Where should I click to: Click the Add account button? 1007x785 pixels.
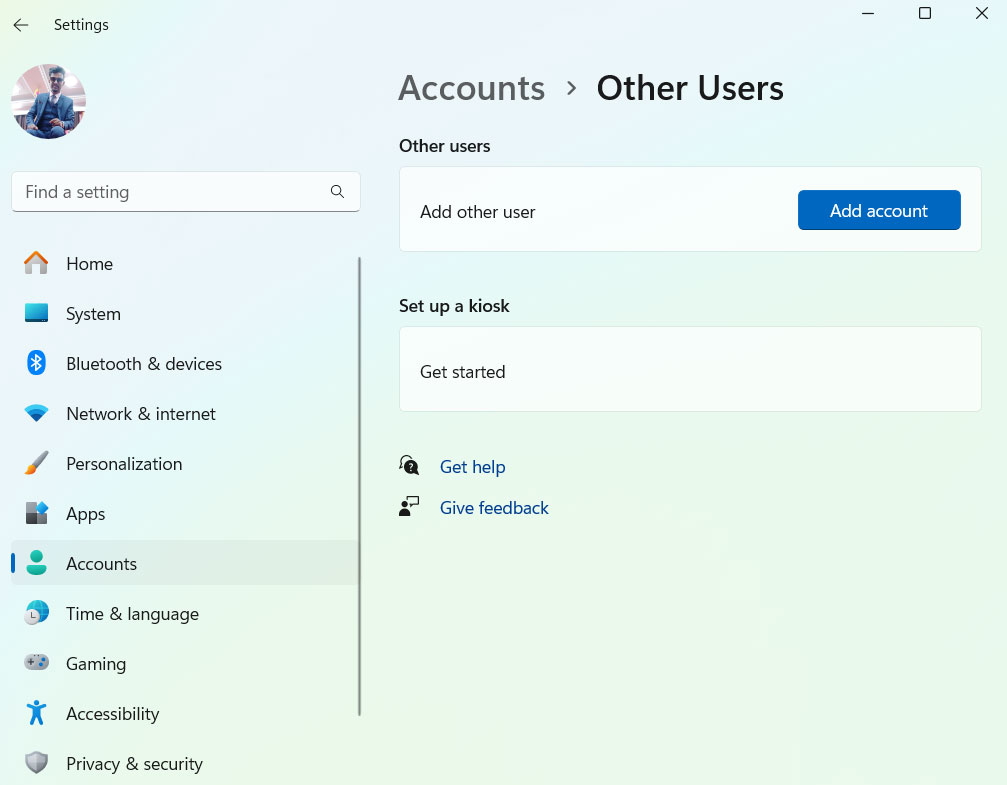pos(879,210)
